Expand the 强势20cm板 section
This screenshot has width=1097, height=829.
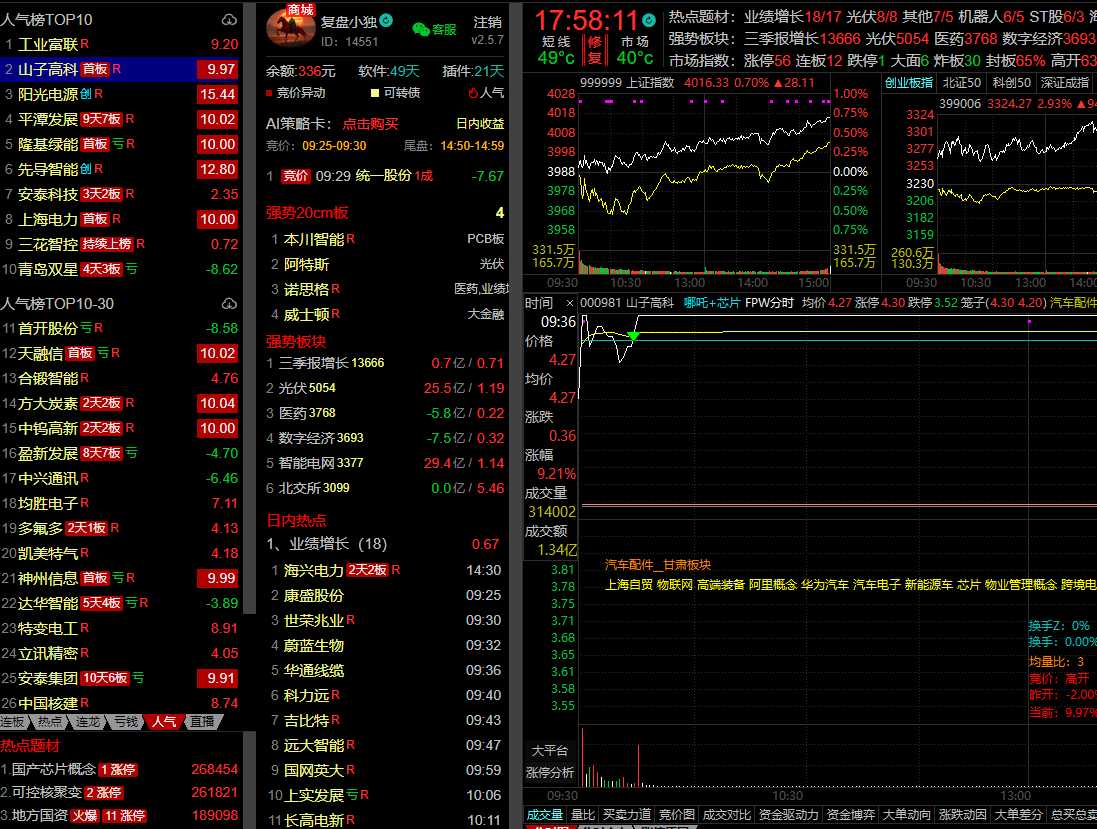click(307, 212)
